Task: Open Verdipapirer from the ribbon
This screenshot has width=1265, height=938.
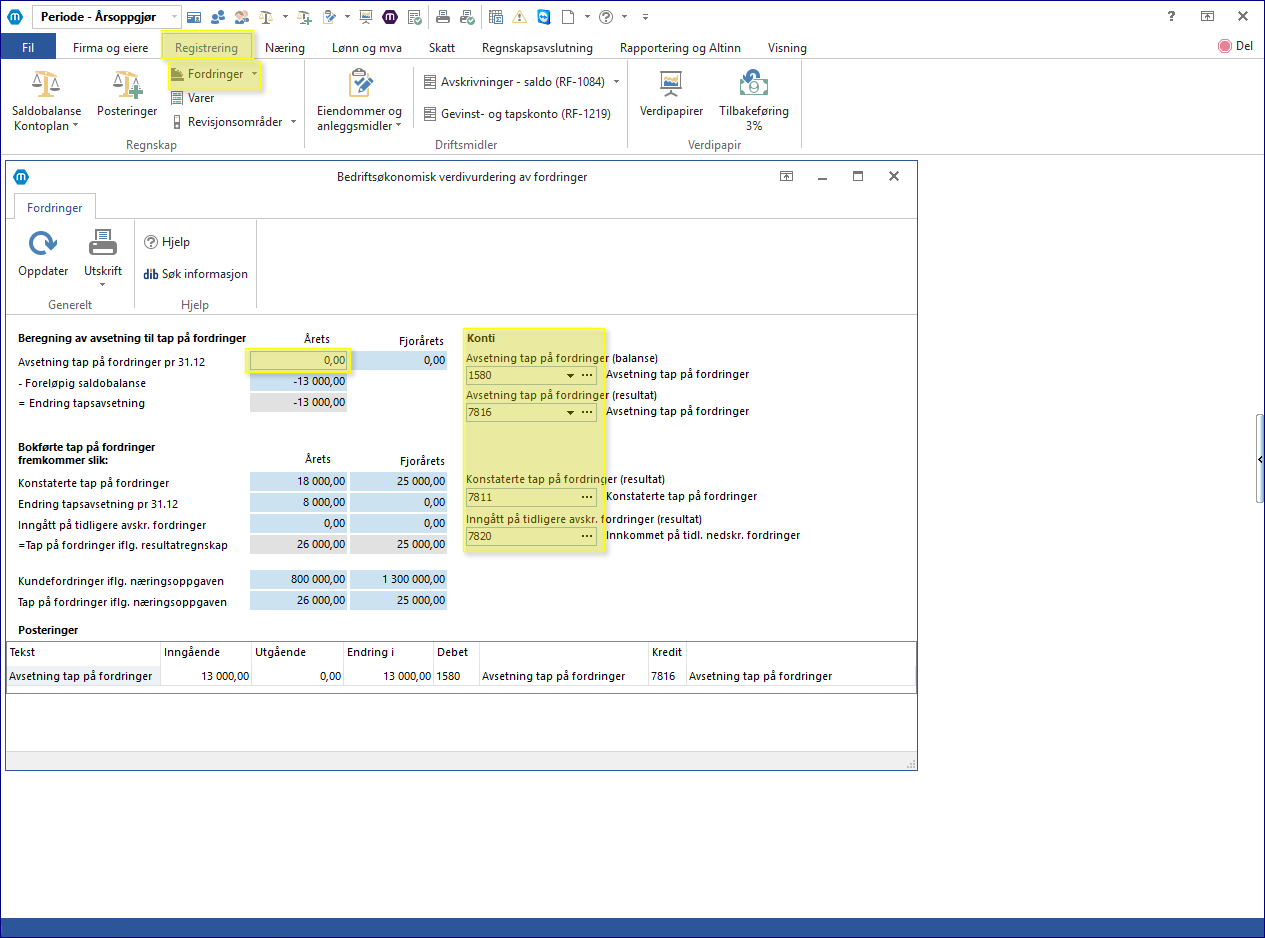Action: point(671,96)
